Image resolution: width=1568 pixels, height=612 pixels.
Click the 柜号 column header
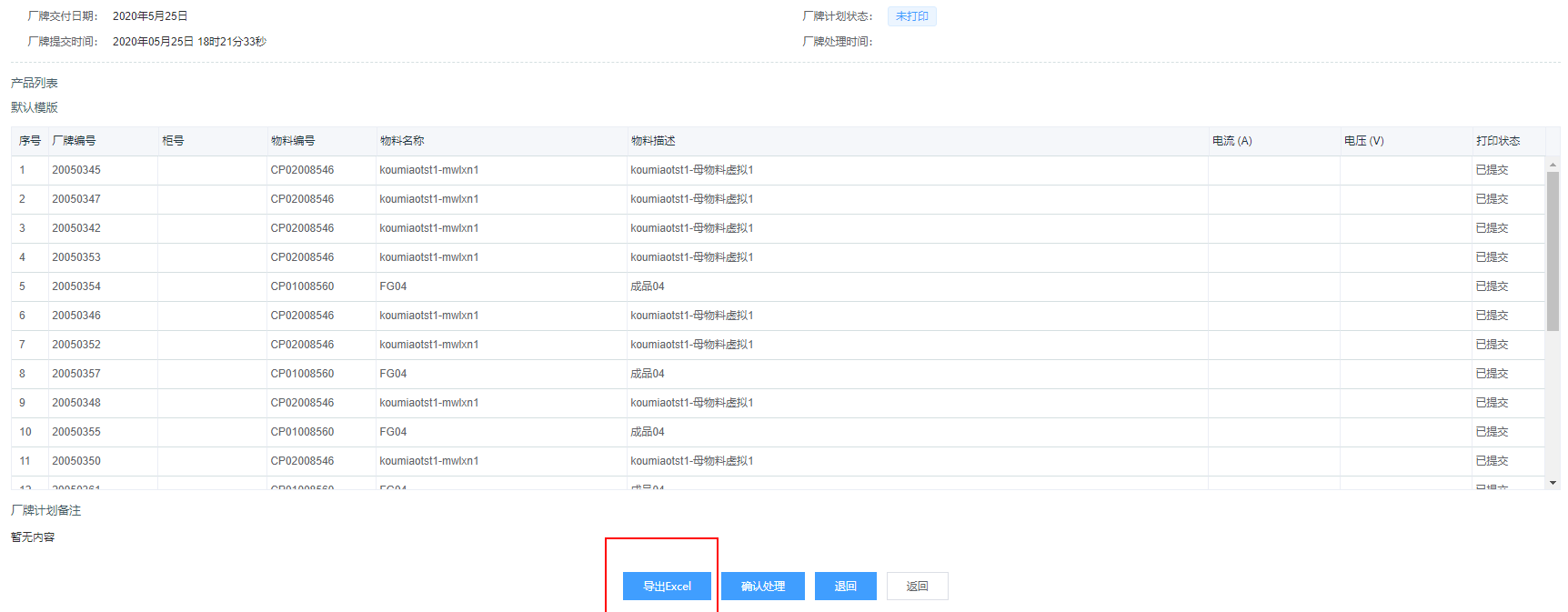173,141
